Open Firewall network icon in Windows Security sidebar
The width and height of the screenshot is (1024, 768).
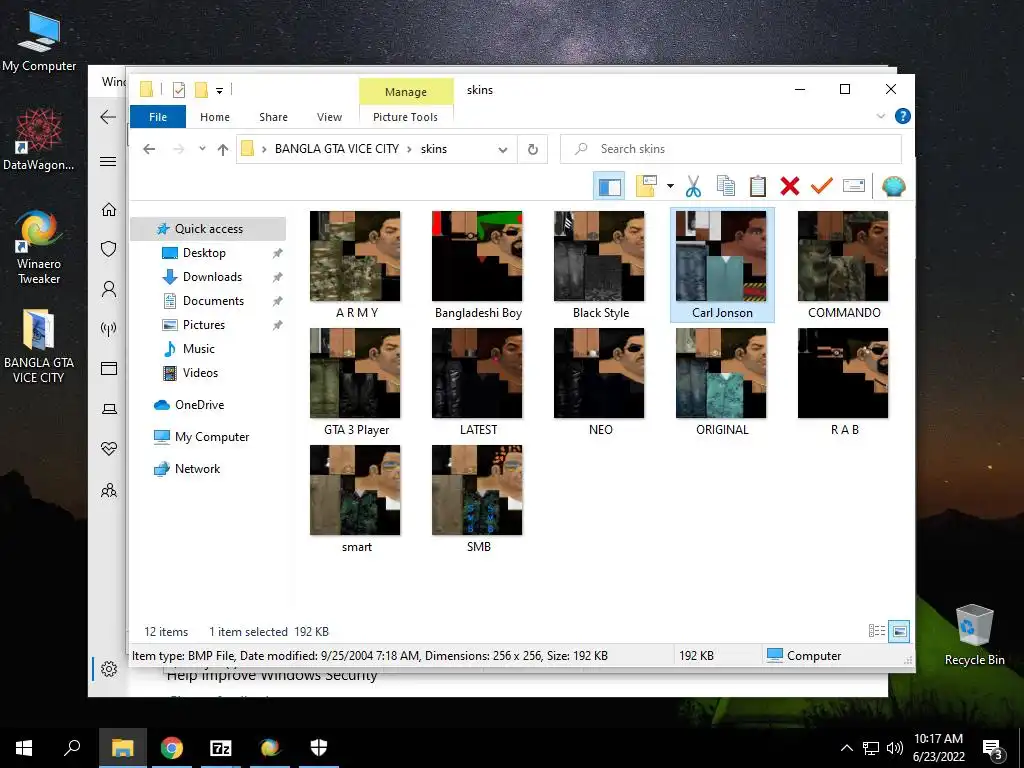coord(108,329)
